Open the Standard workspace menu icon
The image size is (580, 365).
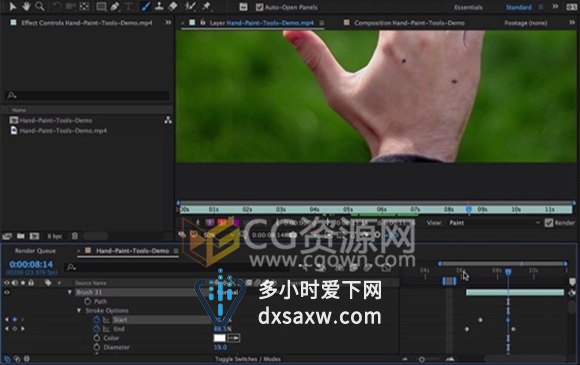pos(541,7)
